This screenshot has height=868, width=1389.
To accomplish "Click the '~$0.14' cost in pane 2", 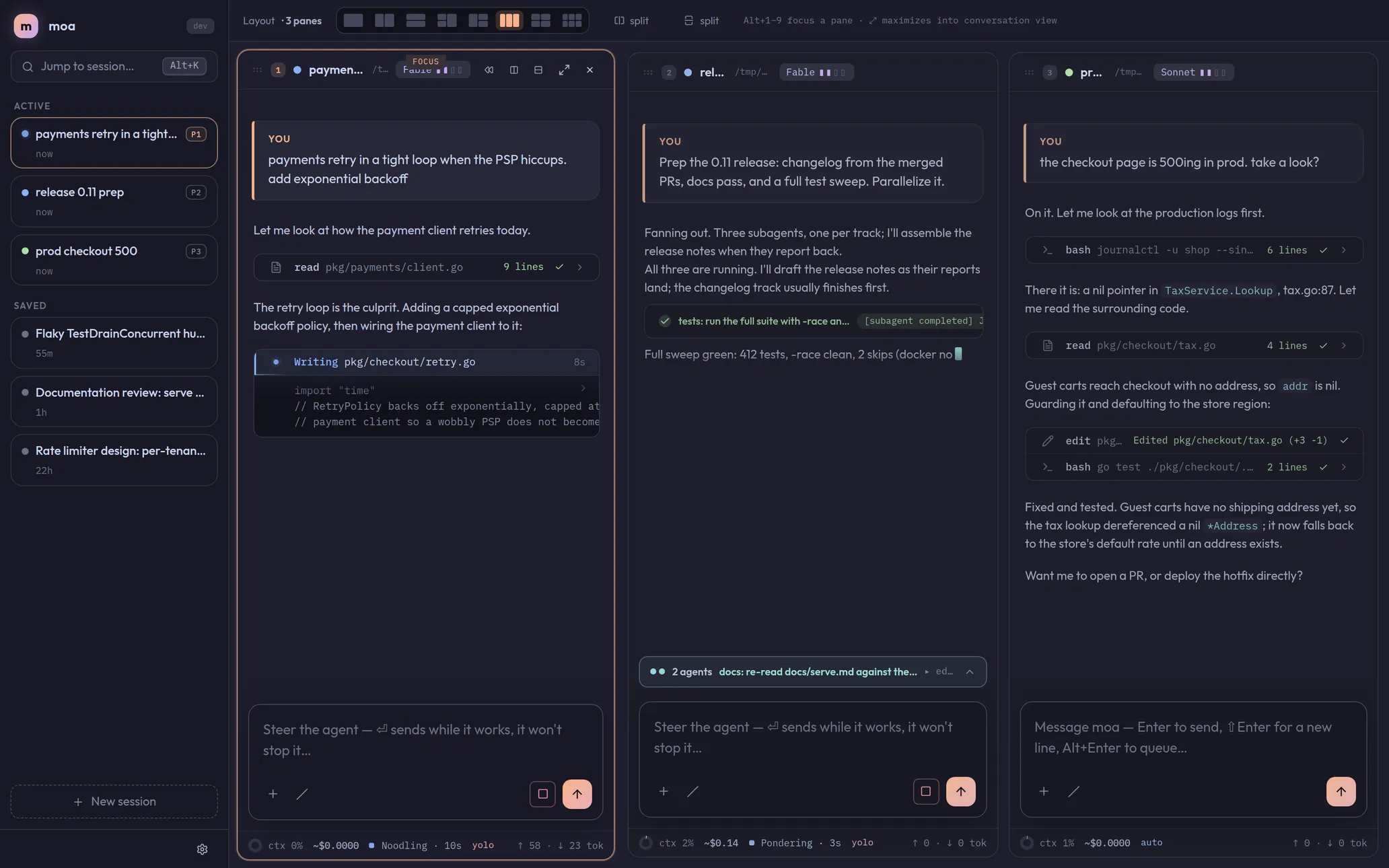I will 721,842.
